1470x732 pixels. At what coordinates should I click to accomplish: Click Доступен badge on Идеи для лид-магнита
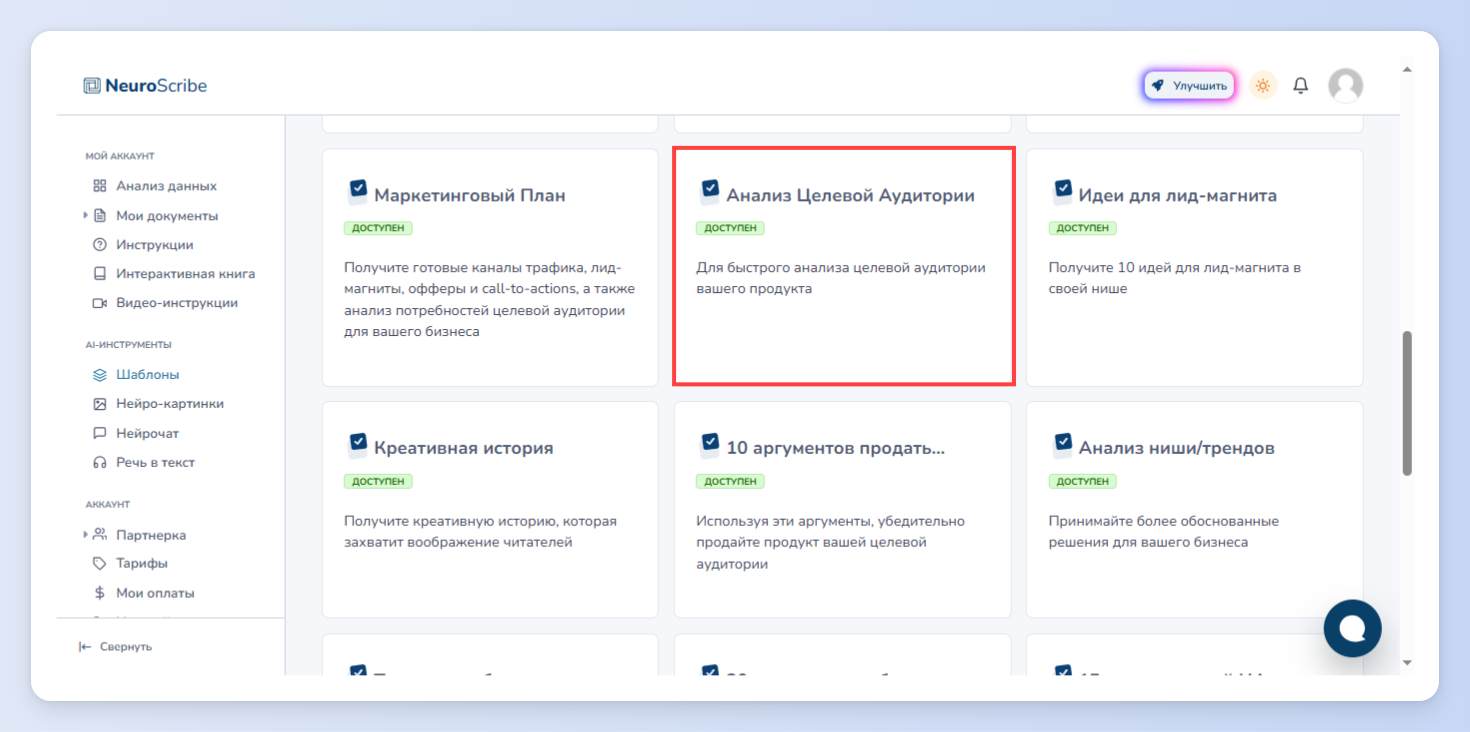(1083, 228)
